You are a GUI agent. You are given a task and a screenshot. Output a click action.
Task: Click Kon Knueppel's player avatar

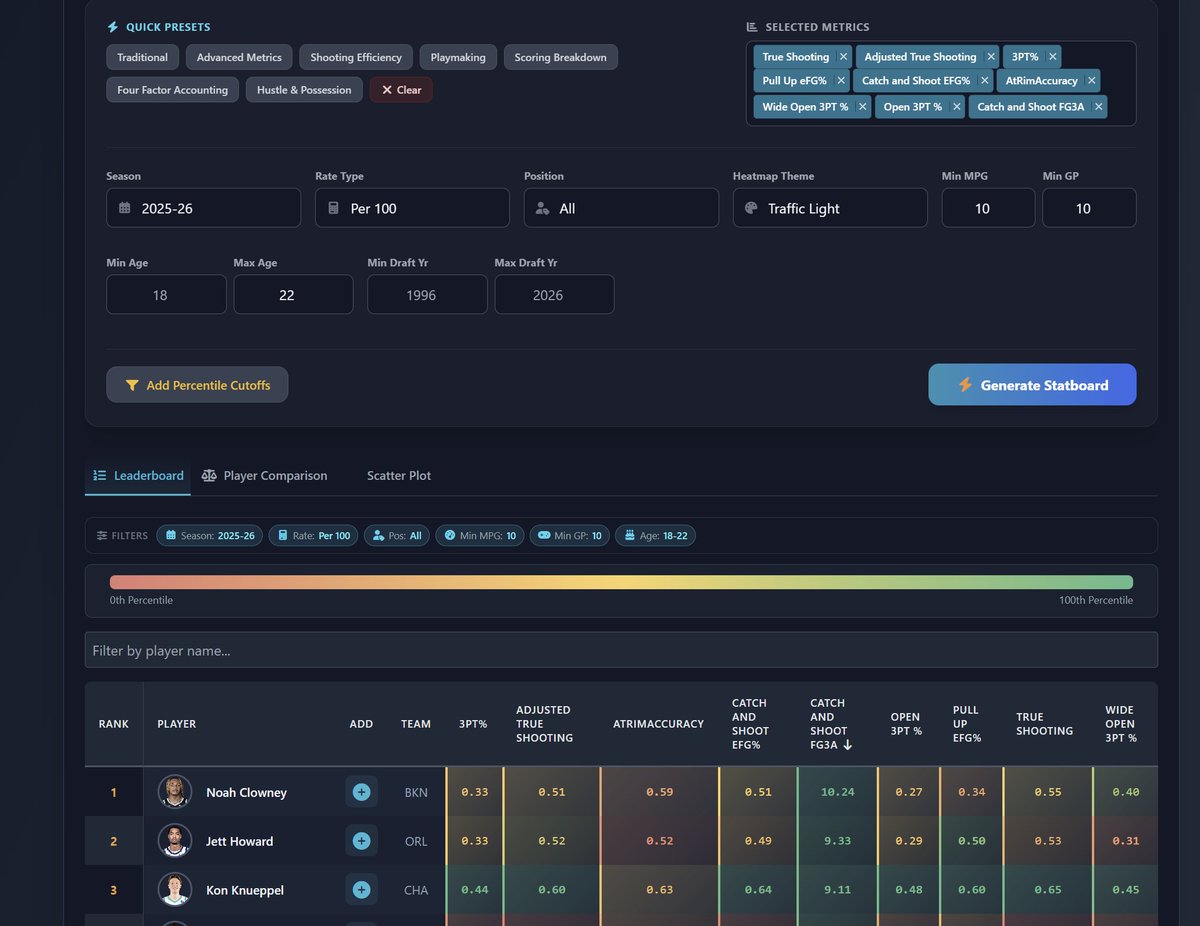click(x=175, y=890)
